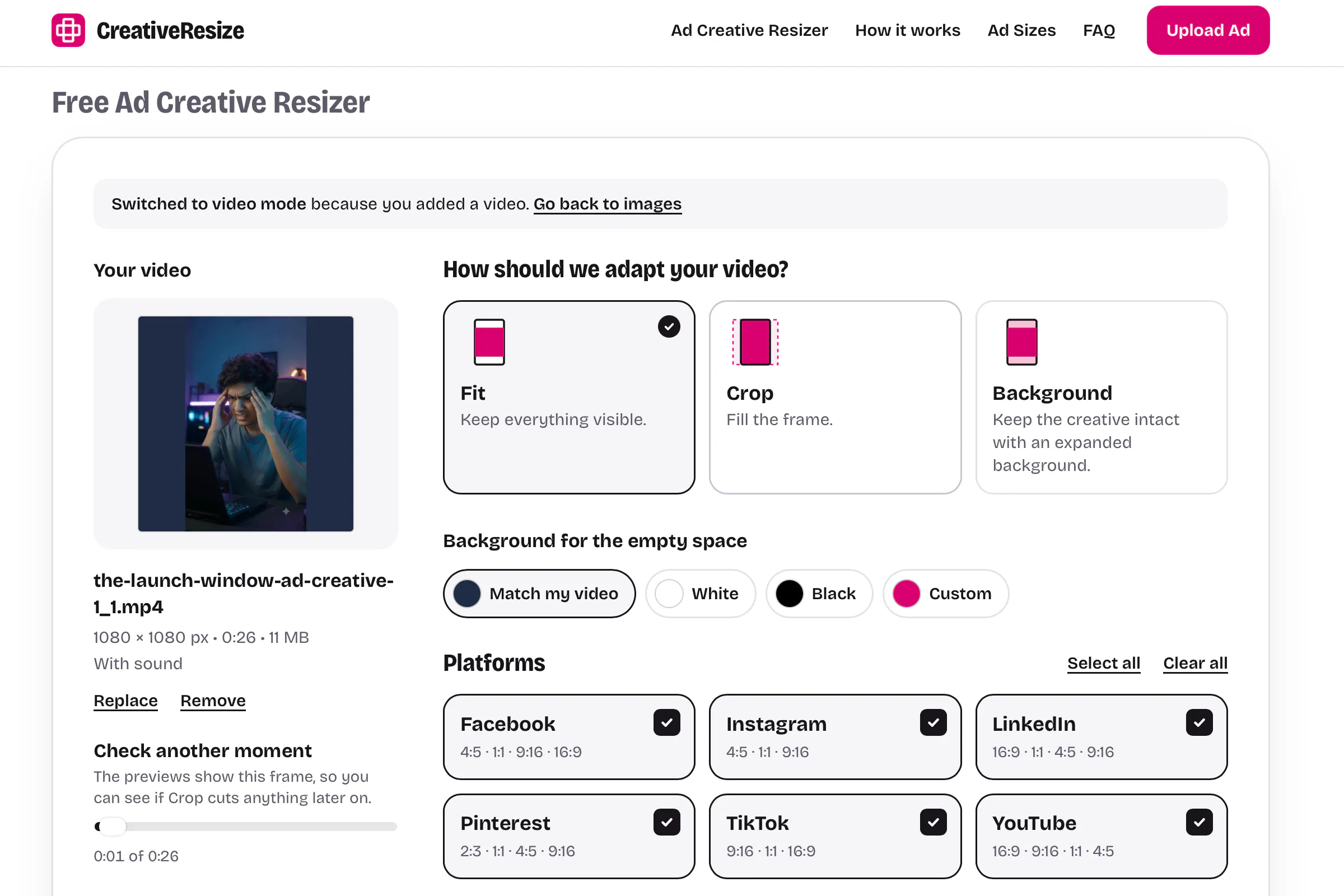Select the Background mode icon
1344x896 pixels.
pyautogui.click(x=1021, y=342)
